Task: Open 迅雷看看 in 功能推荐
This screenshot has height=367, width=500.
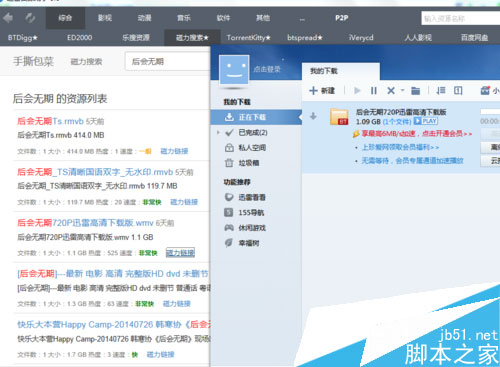Action: point(252,197)
